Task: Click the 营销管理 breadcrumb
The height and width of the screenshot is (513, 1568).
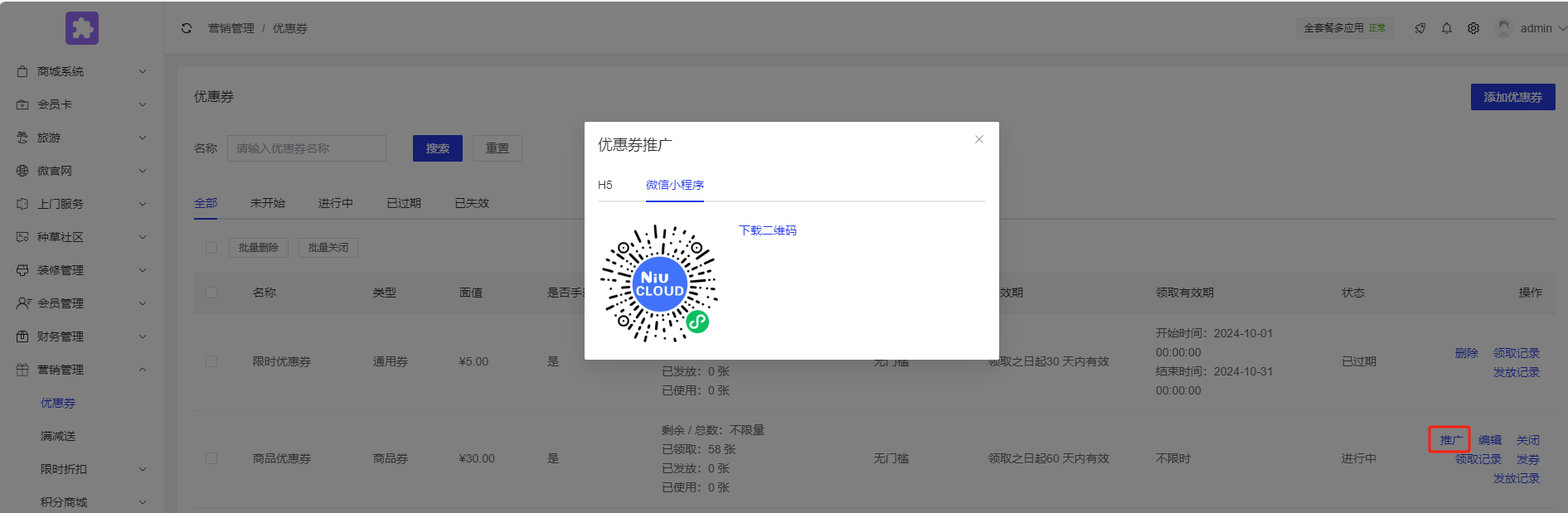Action: coord(231,28)
